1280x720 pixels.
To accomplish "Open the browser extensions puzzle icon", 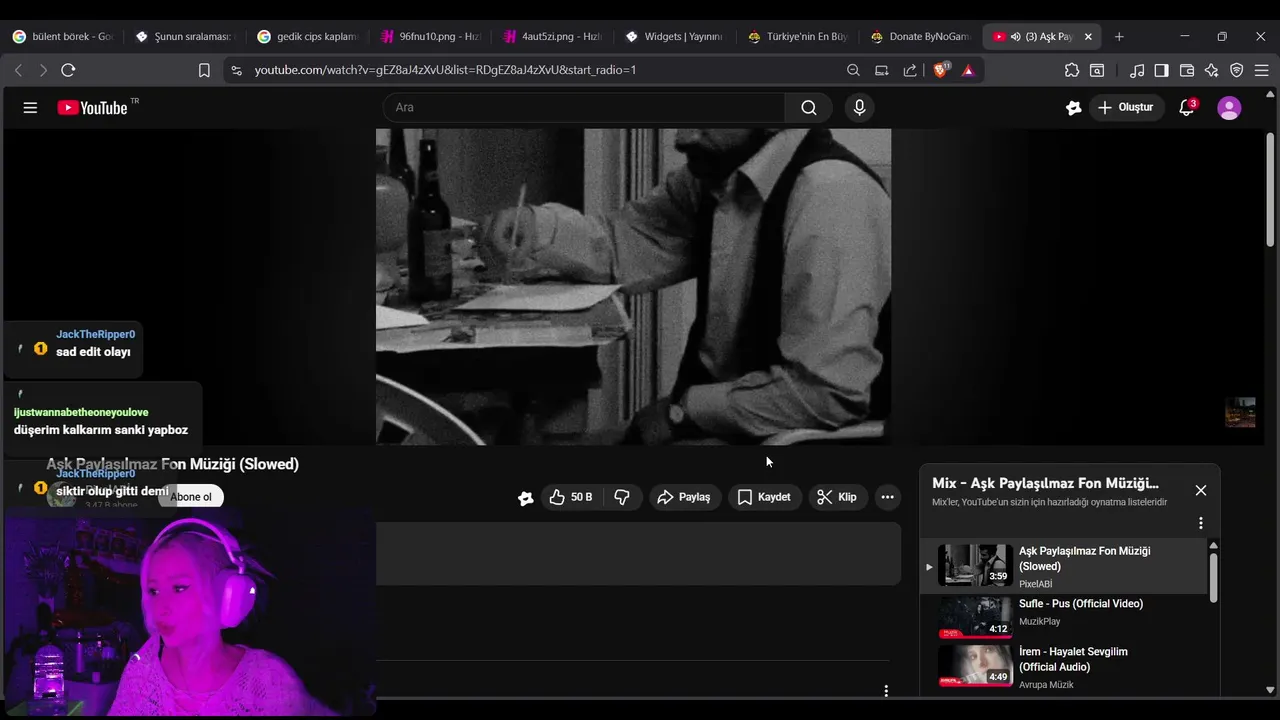I will (x=1072, y=70).
